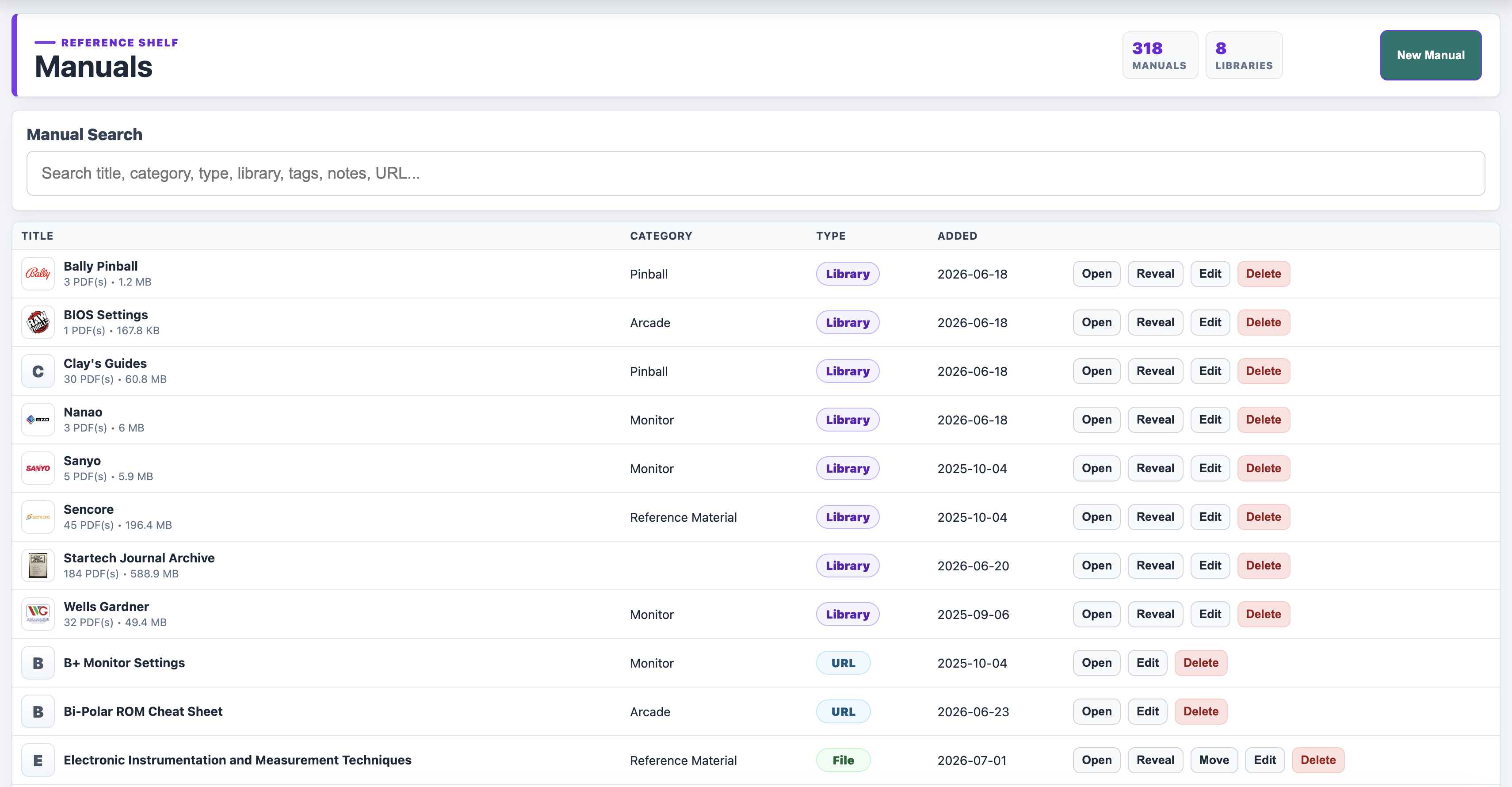Click the Added column header
The width and height of the screenshot is (1512, 787).
957,236
